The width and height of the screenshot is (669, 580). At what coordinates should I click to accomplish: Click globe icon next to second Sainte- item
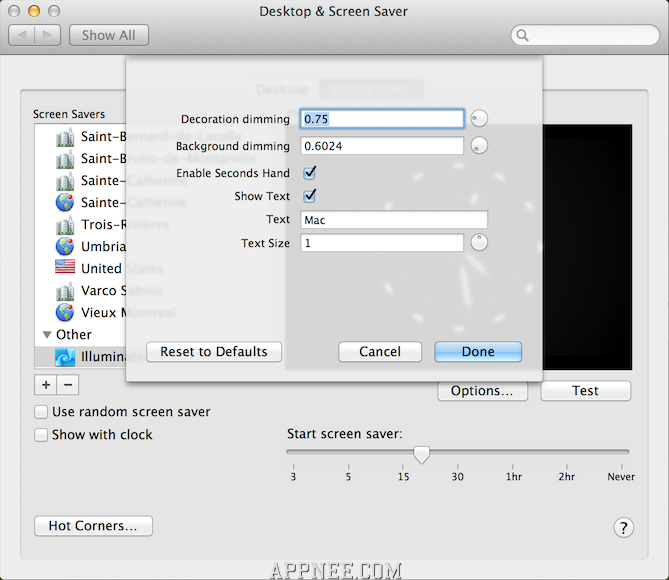coord(65,202)
